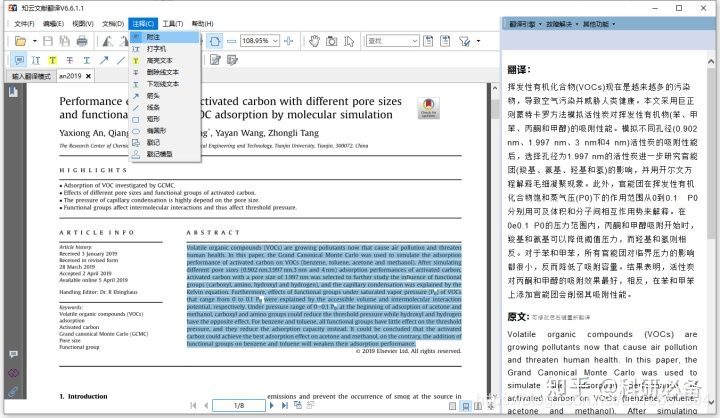Screen dimensions: 720x418
Task: Click the fit page icon
Action: point(214,41)
